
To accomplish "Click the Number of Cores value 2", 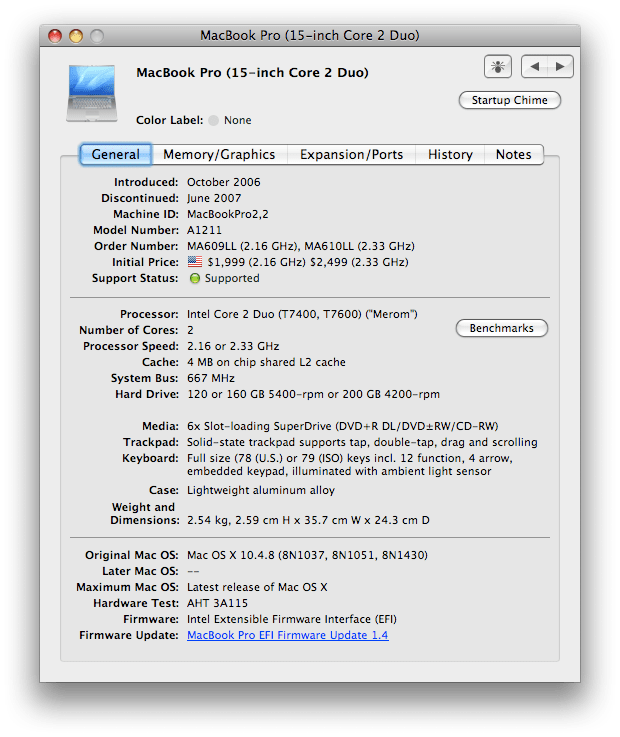I will [x=190, y=330].
